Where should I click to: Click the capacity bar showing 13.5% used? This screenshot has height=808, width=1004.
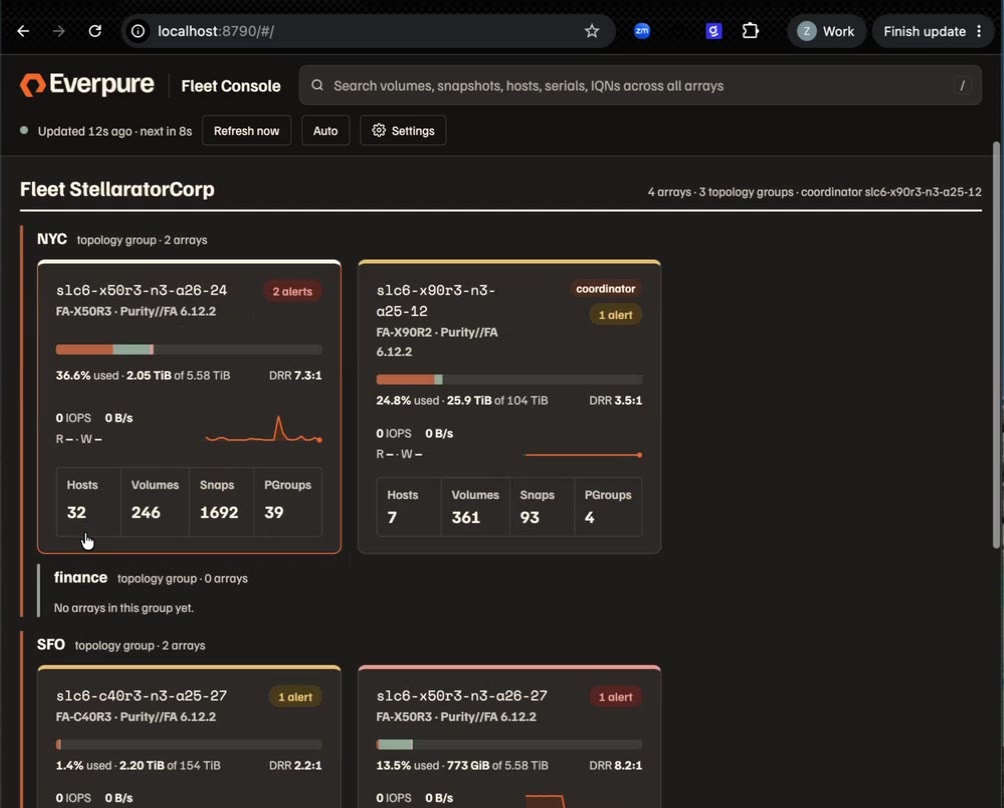[509, 745]
